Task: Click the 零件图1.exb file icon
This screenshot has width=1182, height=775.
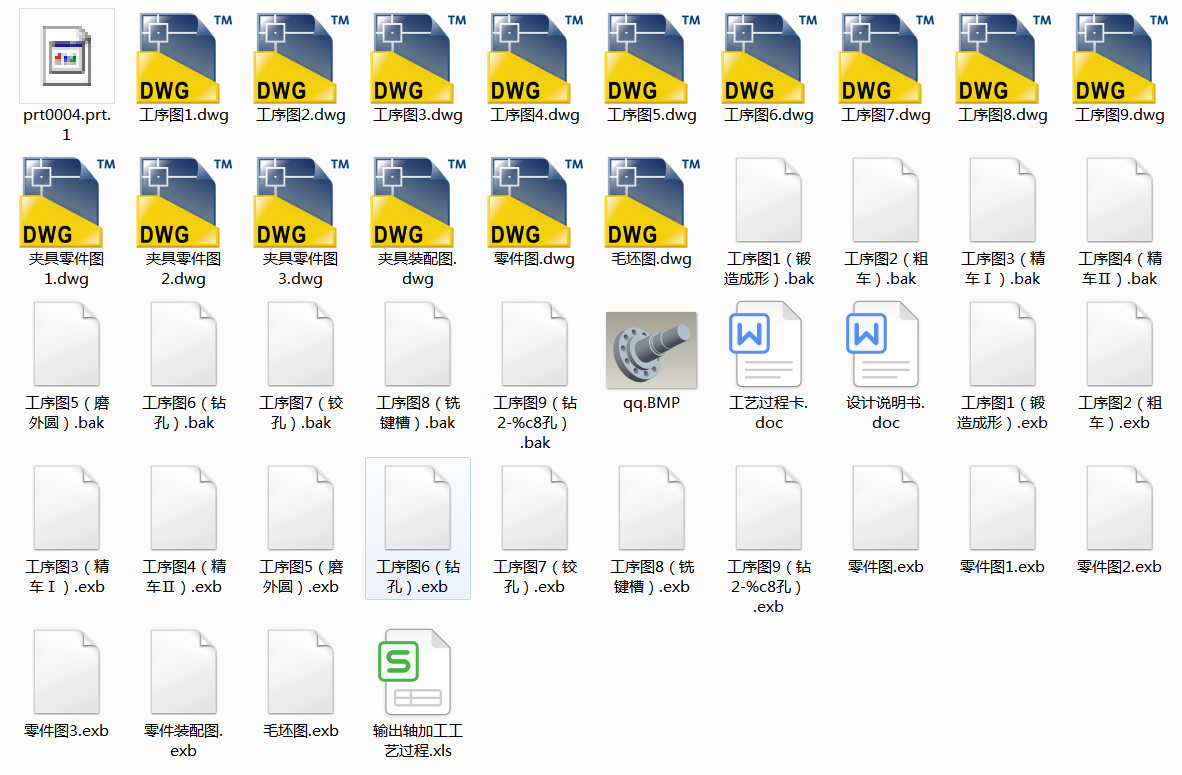Action: (x=1003, y=507)
